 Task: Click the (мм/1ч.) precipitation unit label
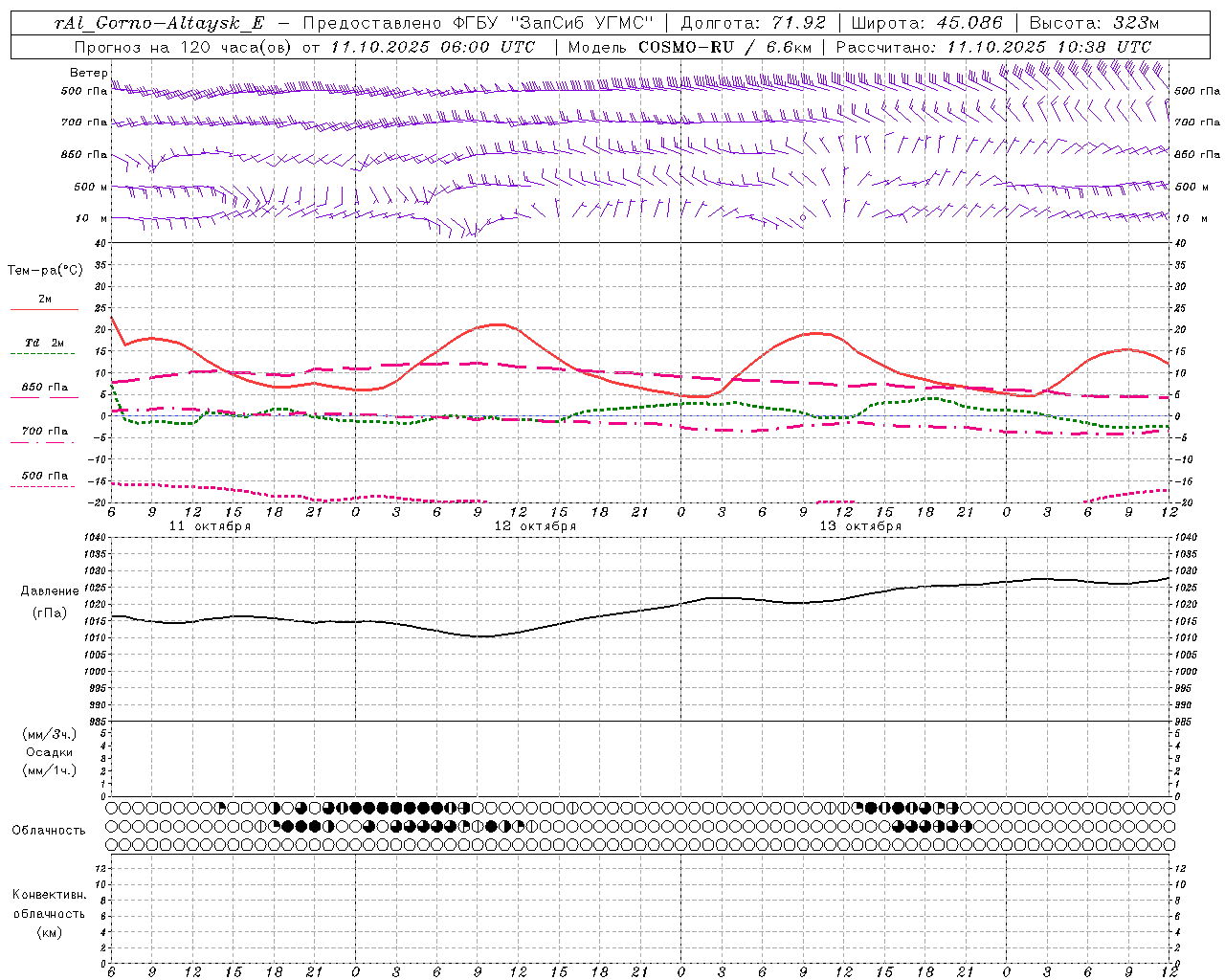(x=50, y=770)
